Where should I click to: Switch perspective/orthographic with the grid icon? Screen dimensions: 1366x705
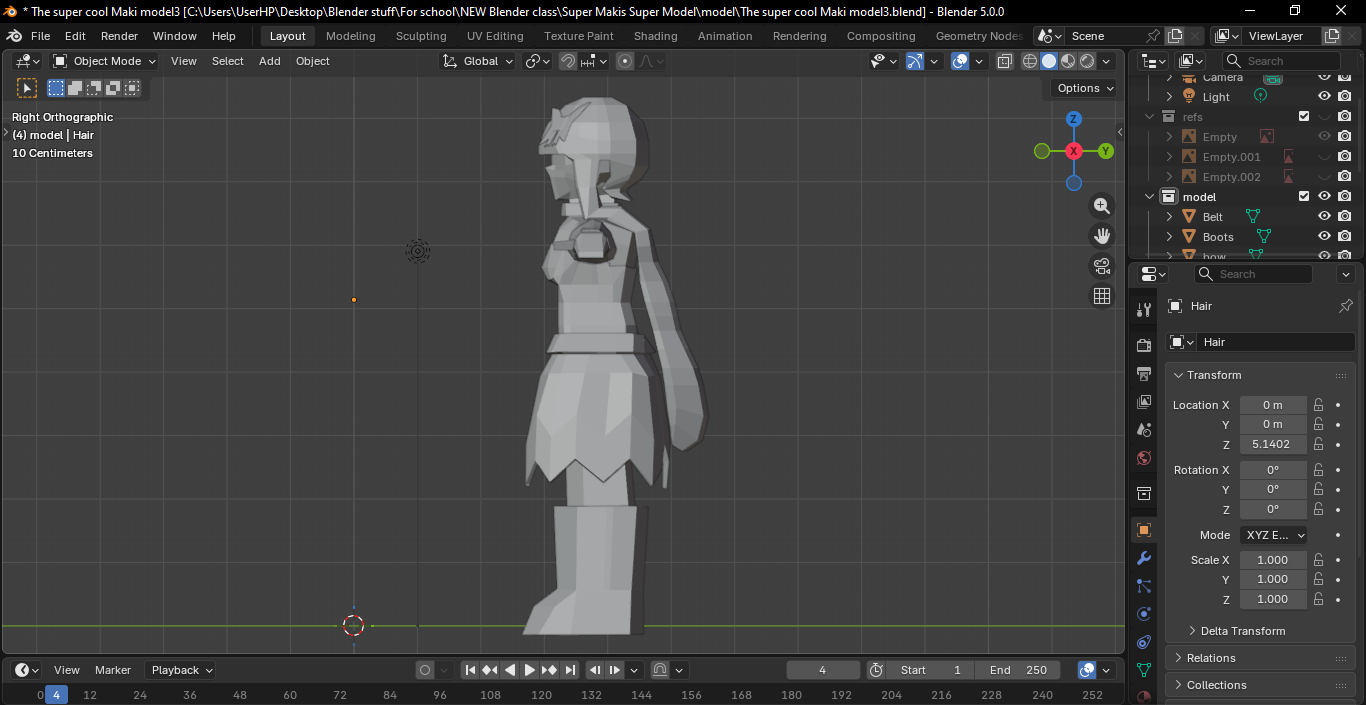coord(1101,296)
